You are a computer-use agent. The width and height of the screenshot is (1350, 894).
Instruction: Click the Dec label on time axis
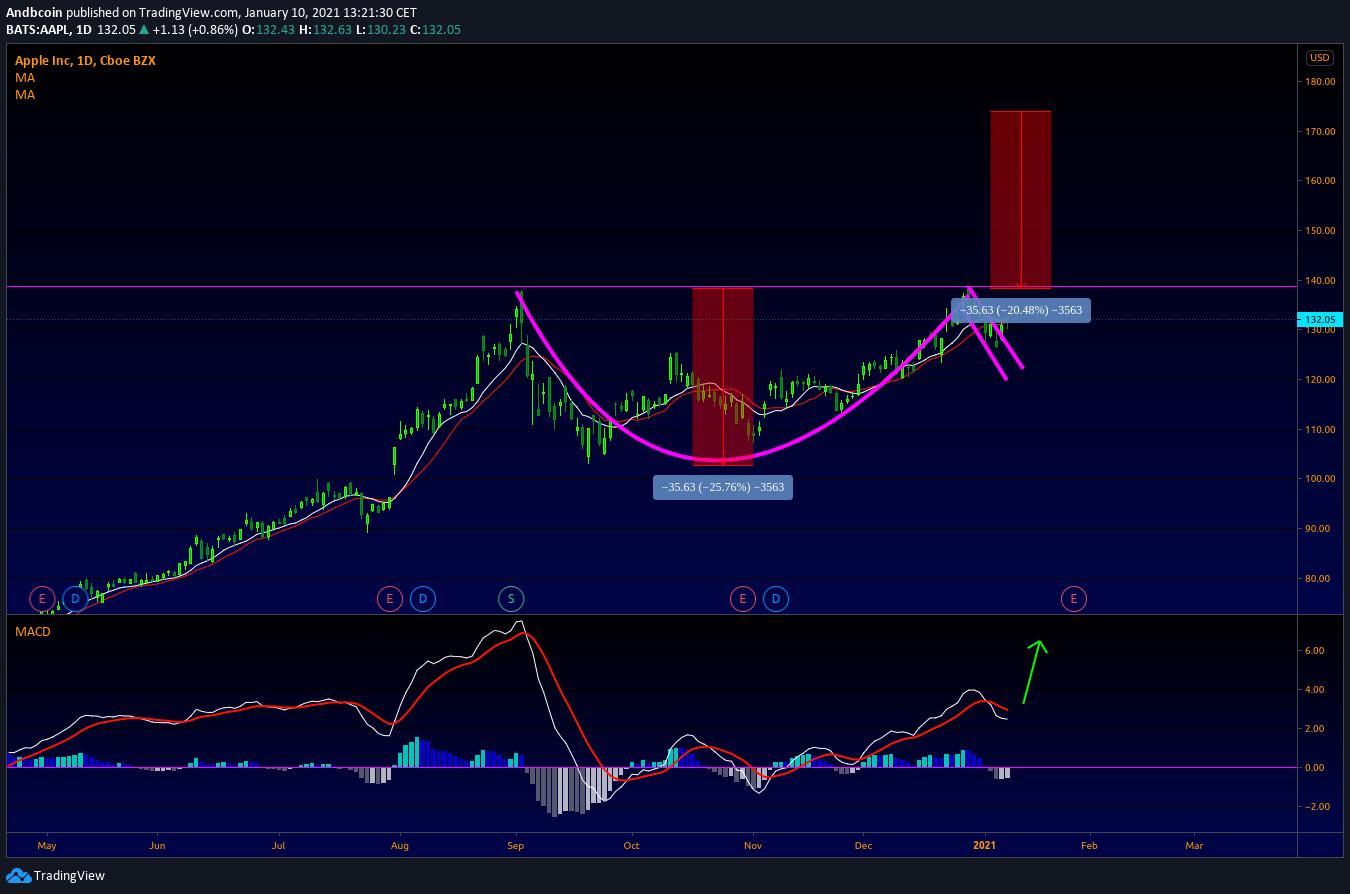[864, 845]
